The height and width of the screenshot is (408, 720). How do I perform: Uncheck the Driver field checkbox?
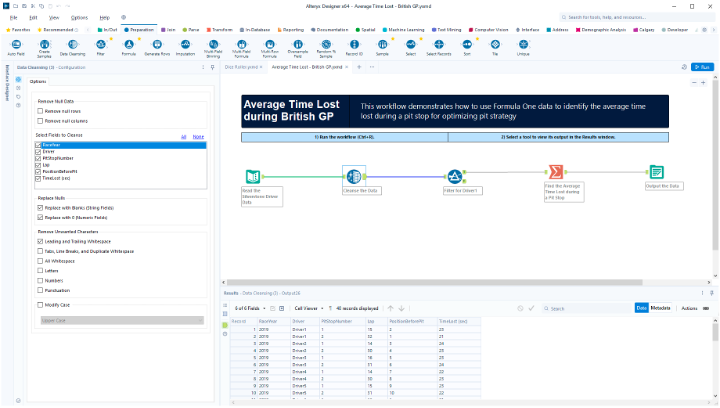[38, 151]
